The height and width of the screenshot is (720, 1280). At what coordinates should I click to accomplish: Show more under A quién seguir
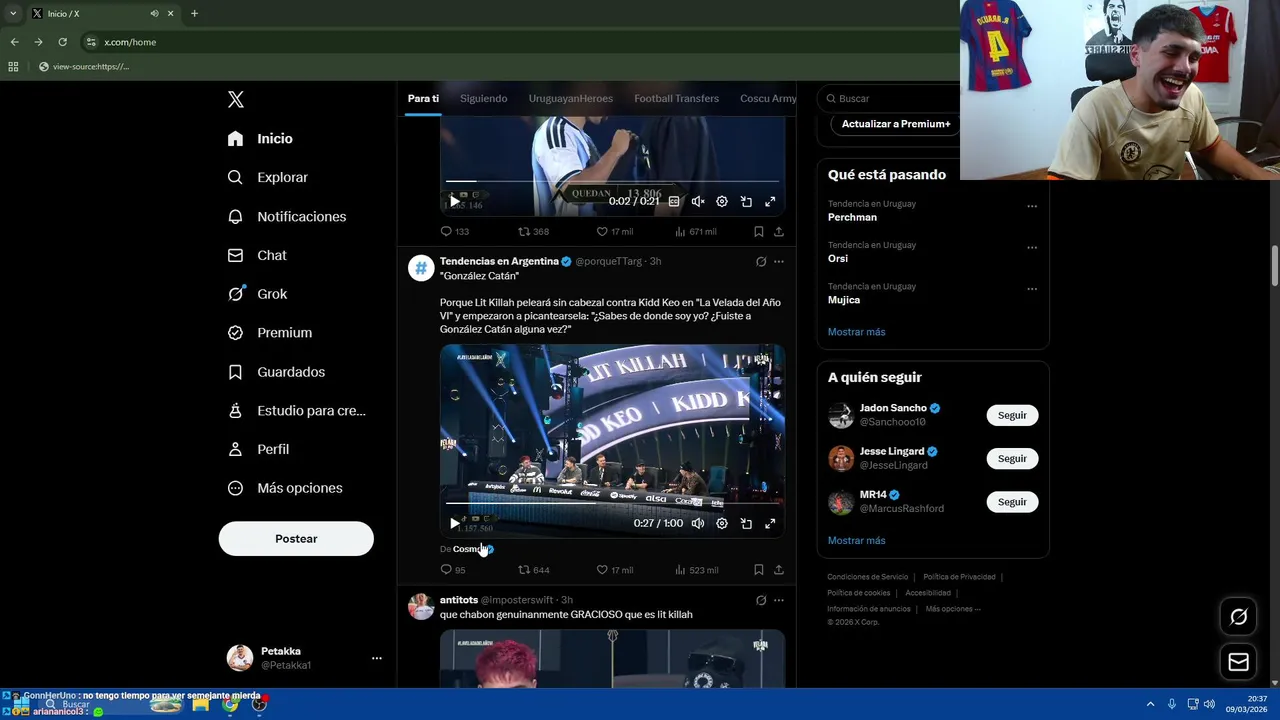click(856, 541)
